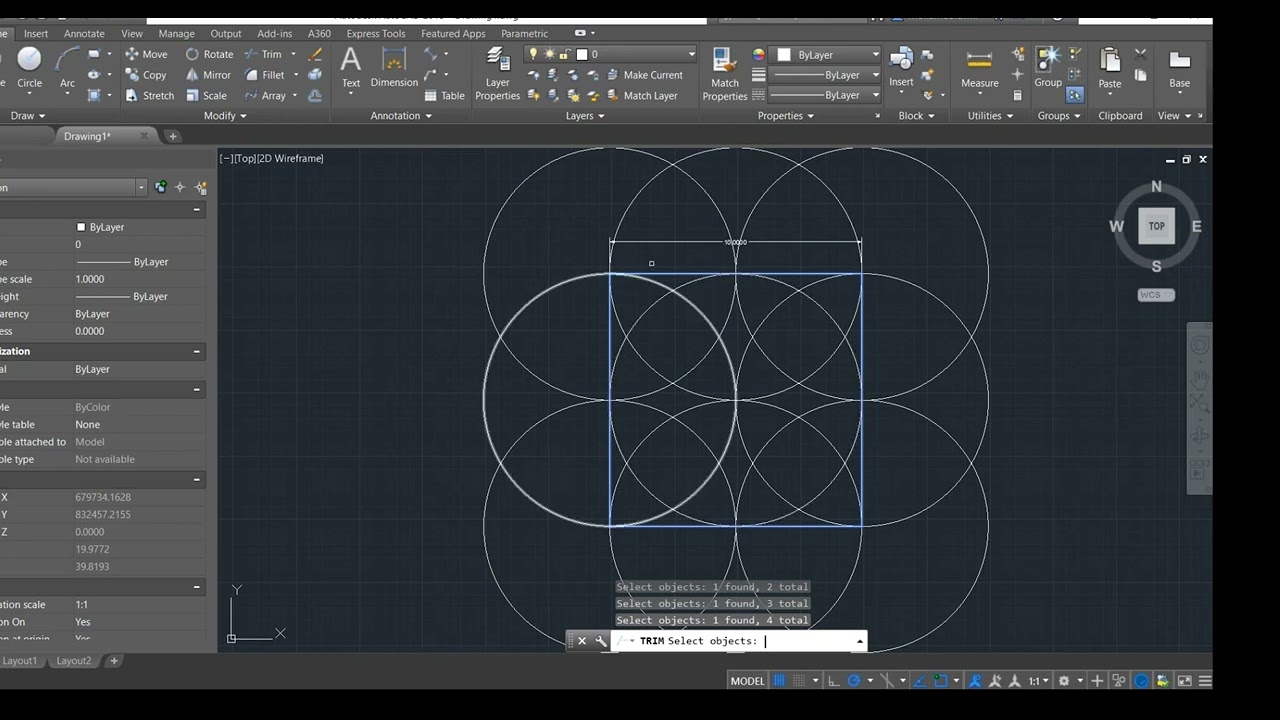The width and height of the screenshot is (1280, 720).
Task: Open the annotation scale 1:1 dropdown
Action: coord(1038,681)
